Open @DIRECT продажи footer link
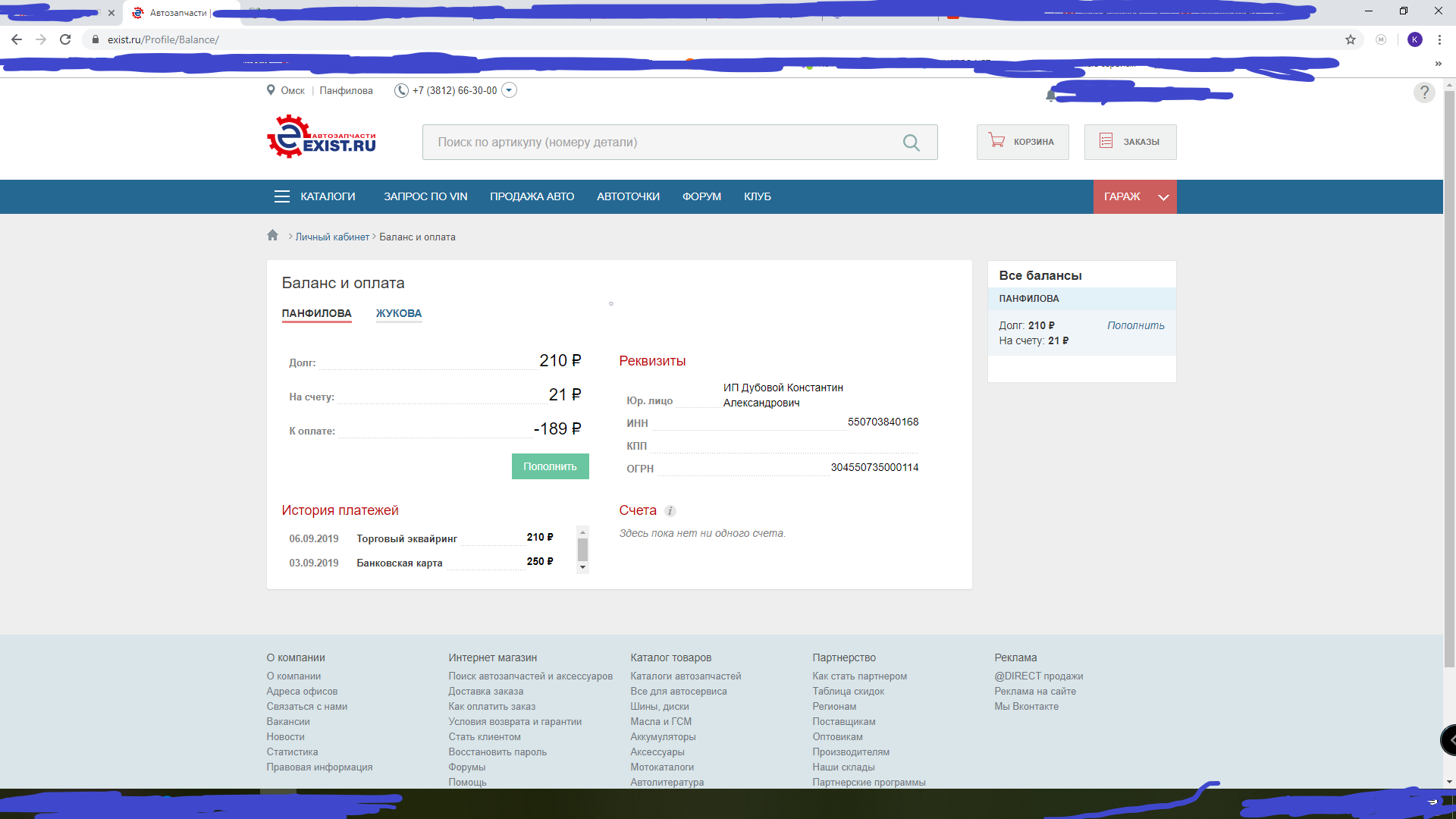This screenshot has width=1456, height=819. click(1038, 676)
